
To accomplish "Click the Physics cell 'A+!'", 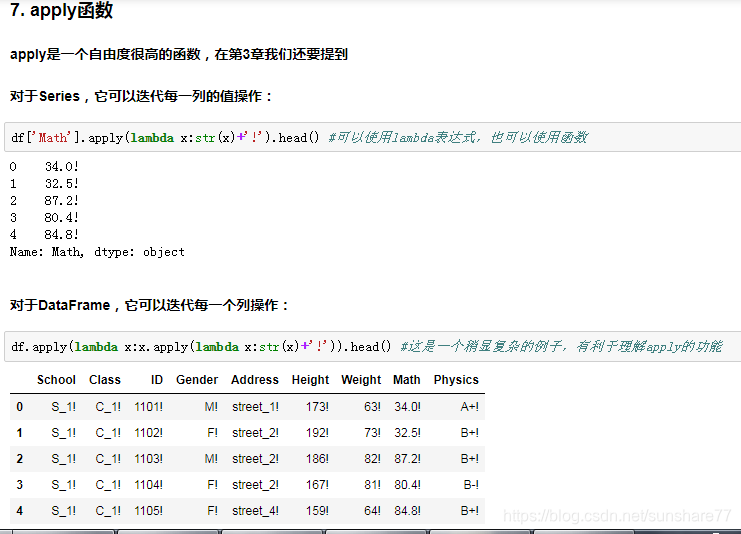I will [470, 407].
